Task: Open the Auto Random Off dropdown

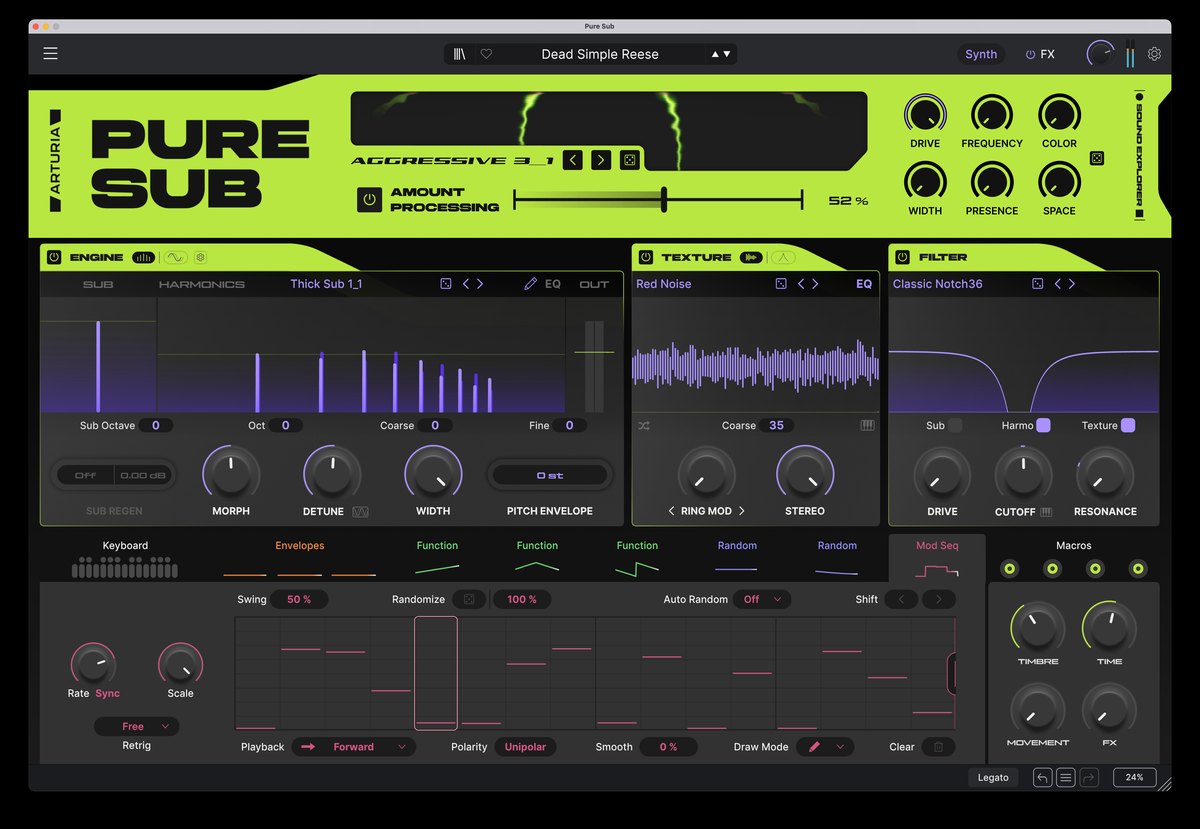Action: click(762, 599)
